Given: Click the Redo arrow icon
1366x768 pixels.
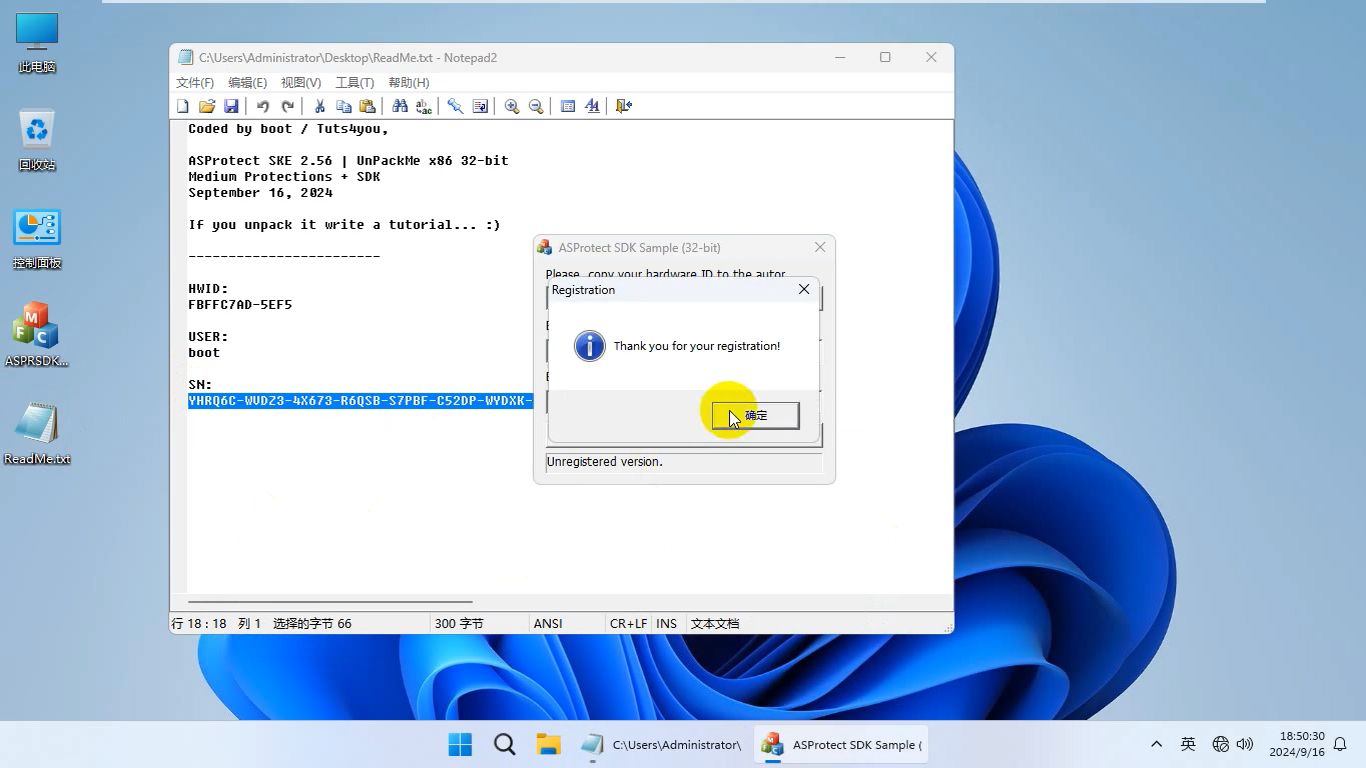Looking at the screenshot, I should point(288,106).
